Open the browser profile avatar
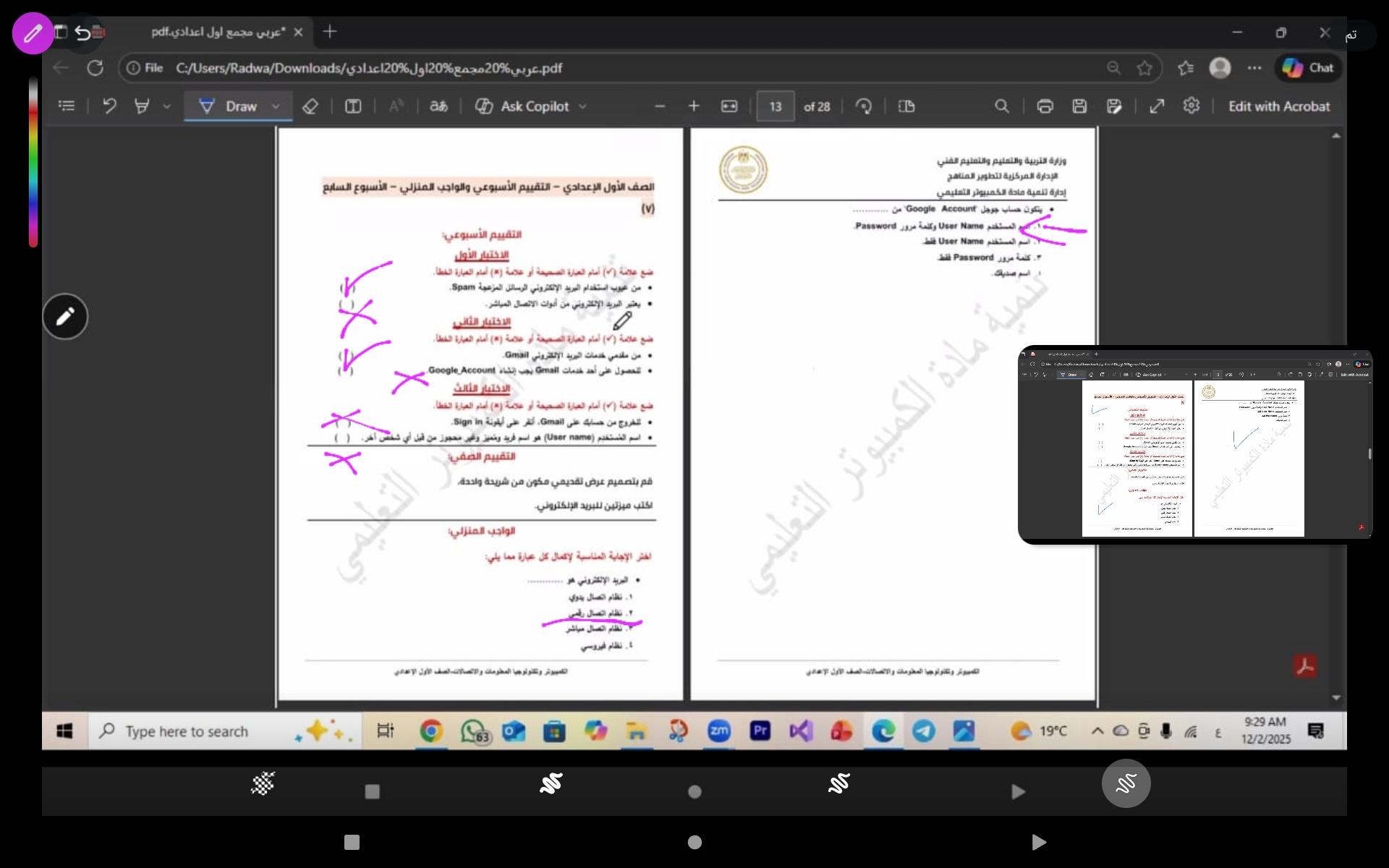 pyautogui.click(x=1220, y=68)
